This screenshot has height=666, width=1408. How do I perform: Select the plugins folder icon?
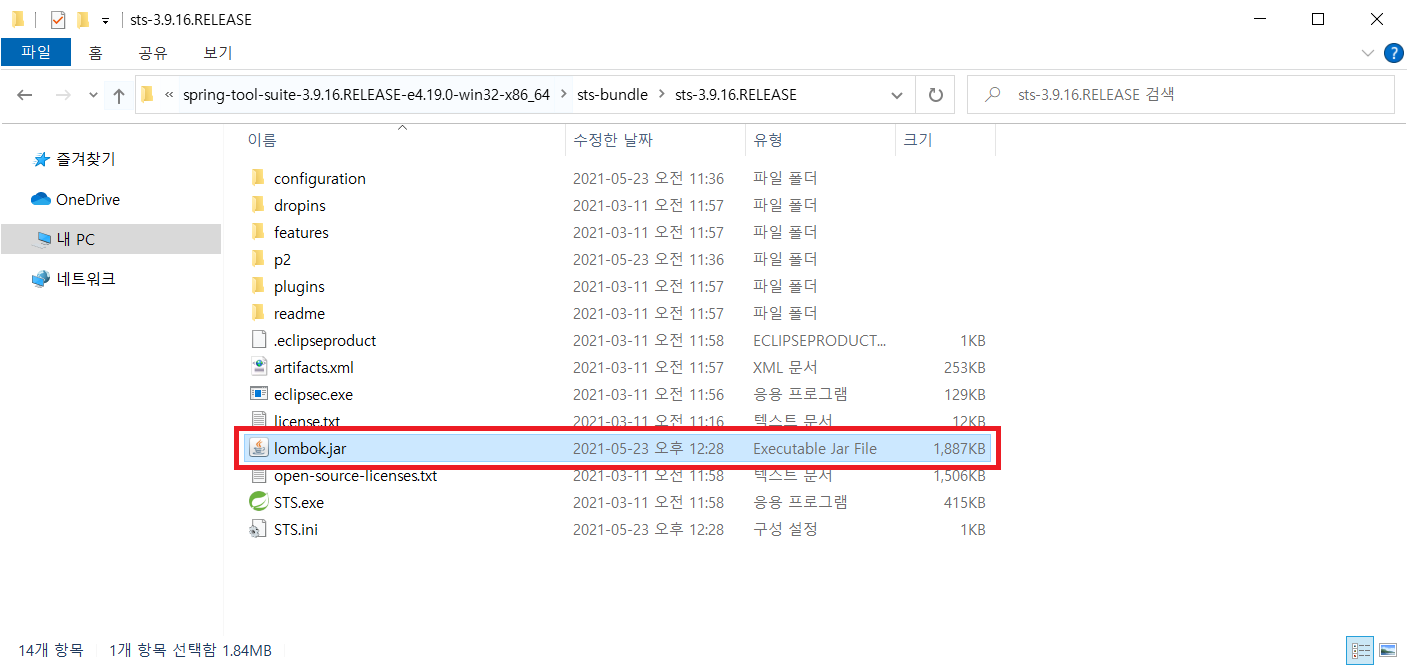[x=258, y=286]
